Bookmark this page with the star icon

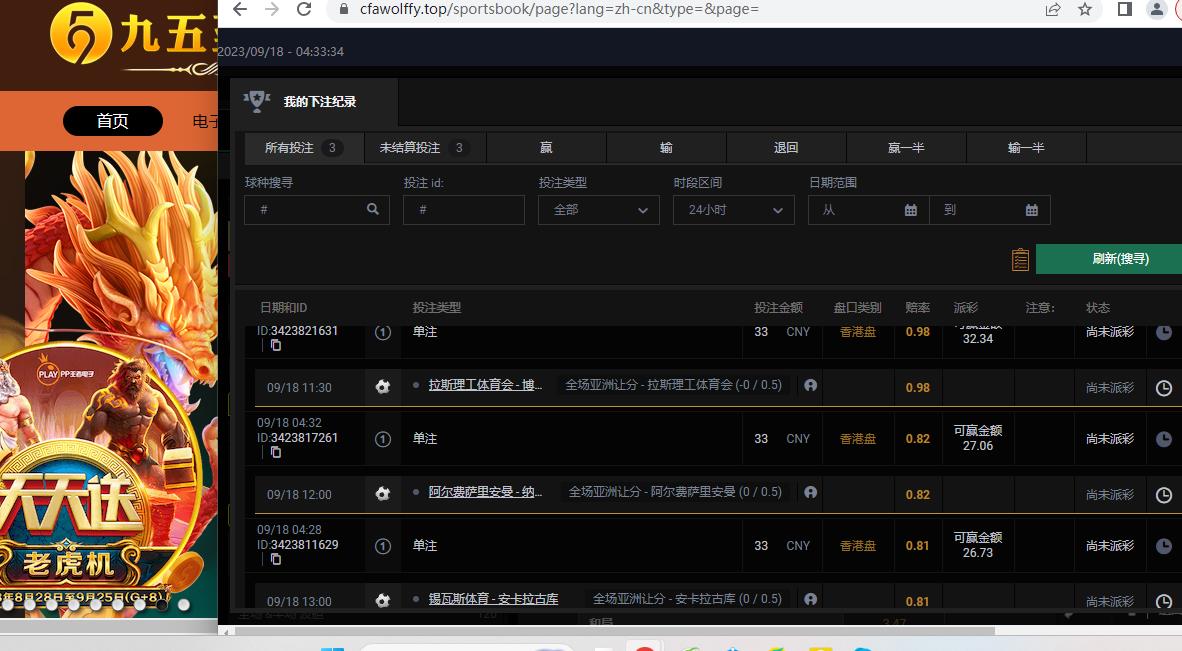(1085, 9)
